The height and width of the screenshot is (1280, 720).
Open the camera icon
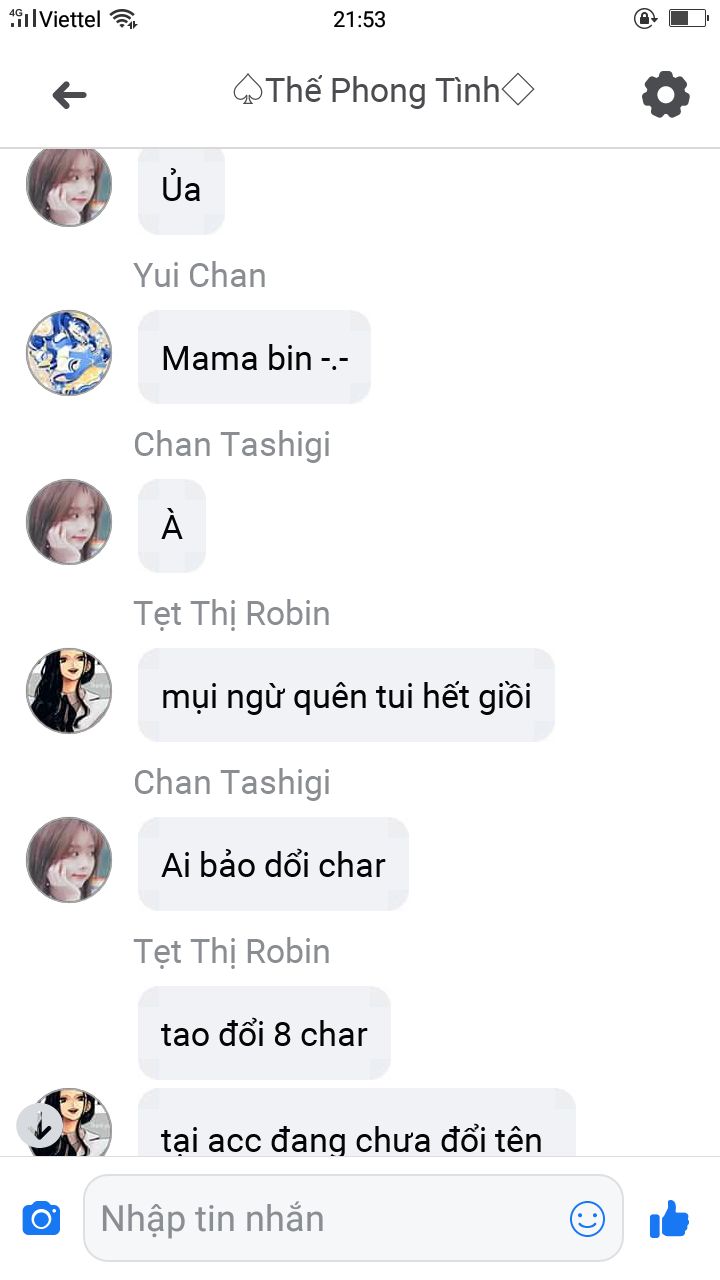click(x=41, y=1219)
